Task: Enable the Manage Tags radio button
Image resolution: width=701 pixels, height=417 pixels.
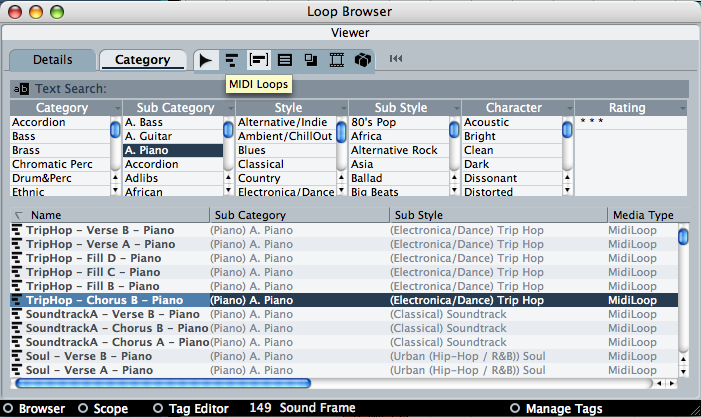Action: coord(515,408)
